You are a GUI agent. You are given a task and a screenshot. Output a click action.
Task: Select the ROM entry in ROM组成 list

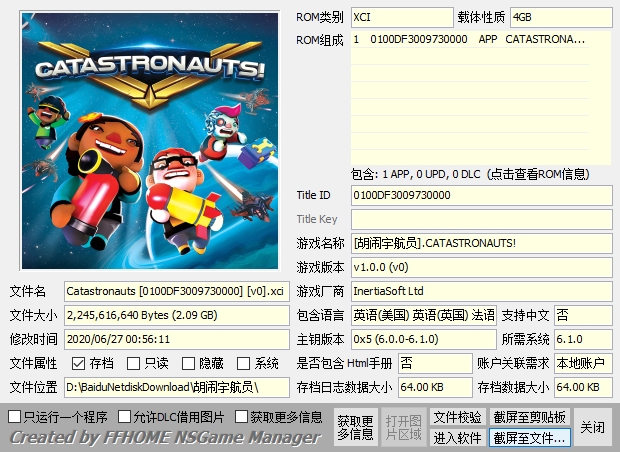pyautogui.click(x=470, y=40)
